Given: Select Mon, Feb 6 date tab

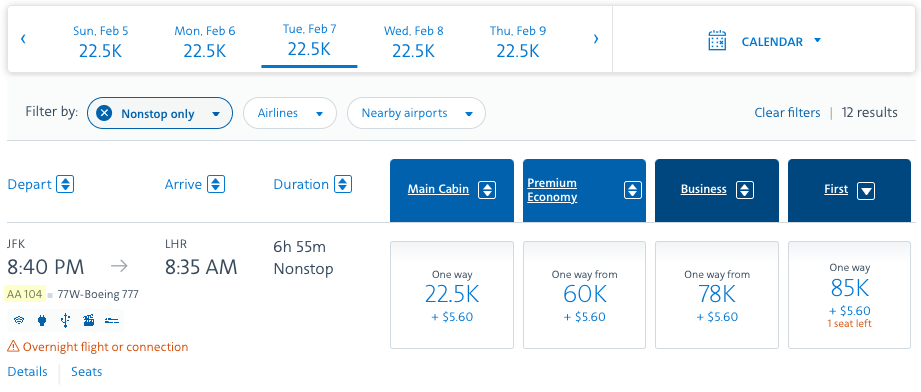Looking at the screenshot, I should (x=204, y=41).
